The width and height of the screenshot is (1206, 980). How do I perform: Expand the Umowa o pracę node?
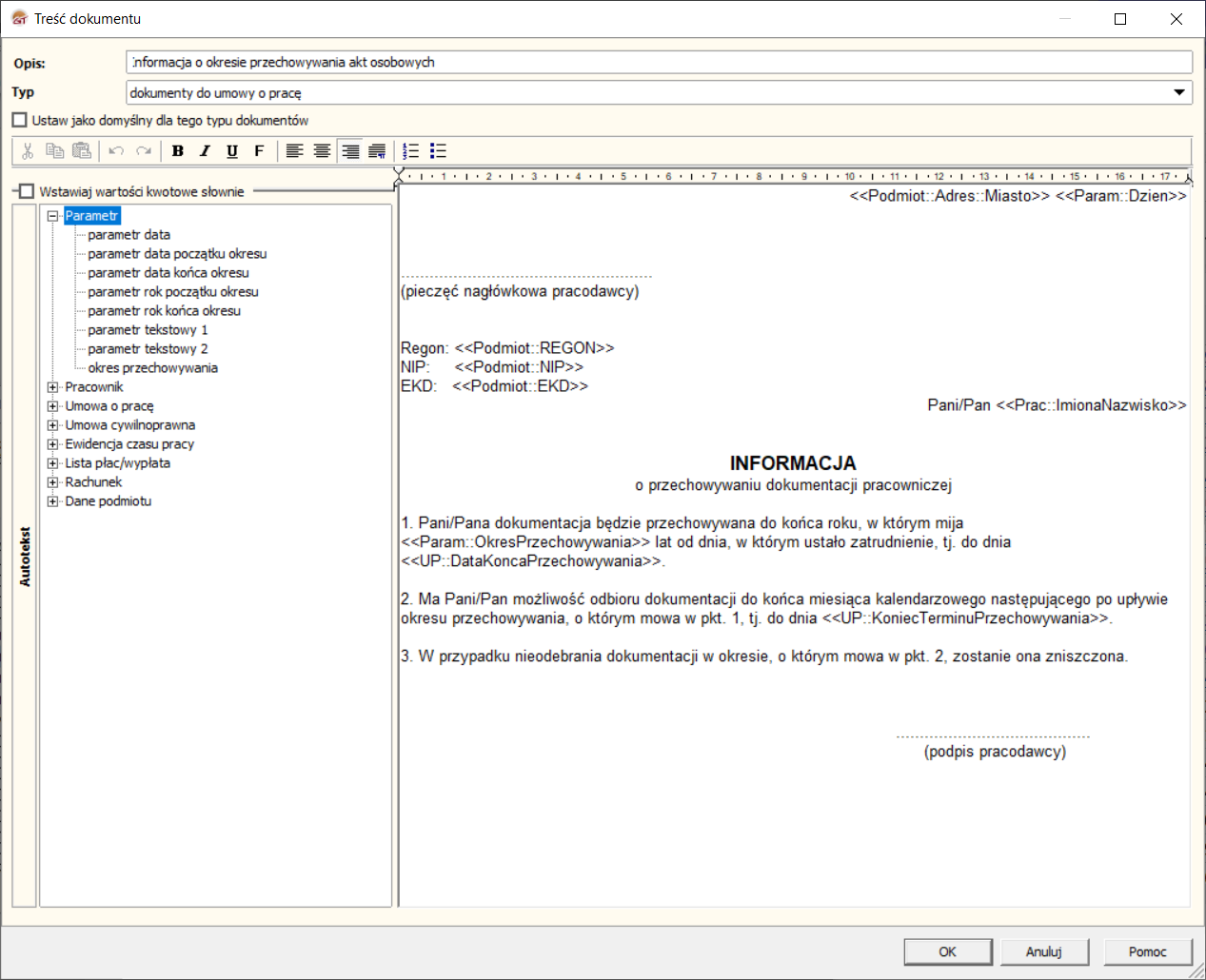point(53,406)
